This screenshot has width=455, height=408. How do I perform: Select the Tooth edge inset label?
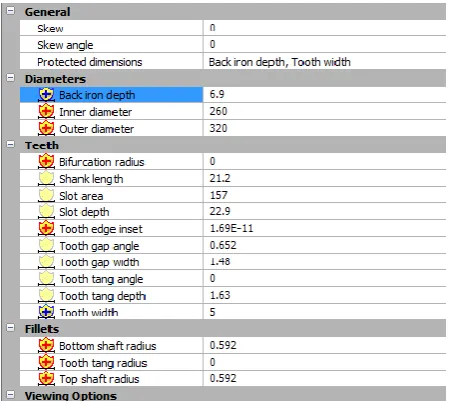[101, 229]
